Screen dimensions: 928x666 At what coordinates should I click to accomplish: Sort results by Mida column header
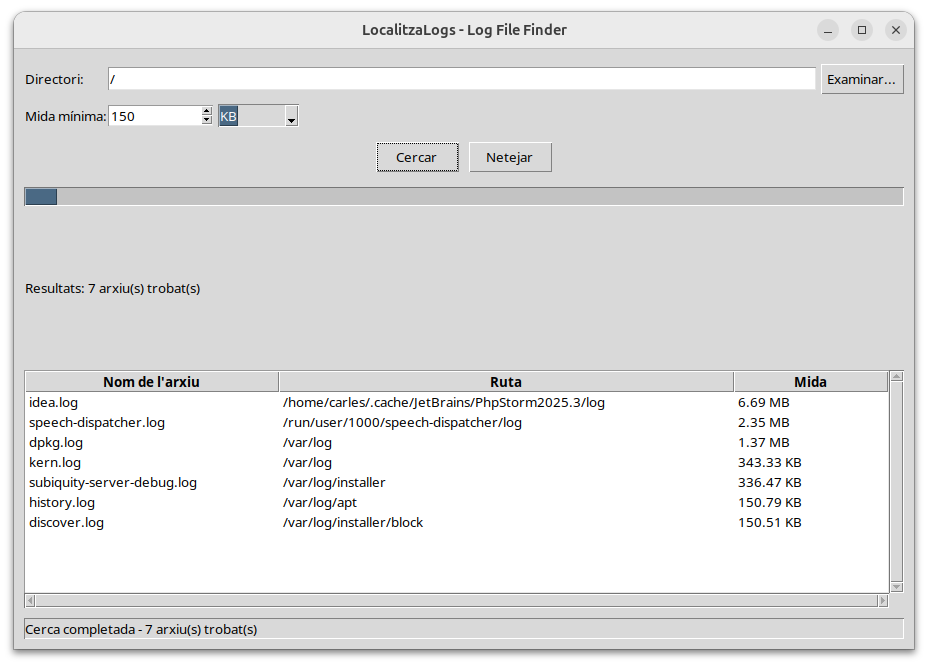point(810,381)
